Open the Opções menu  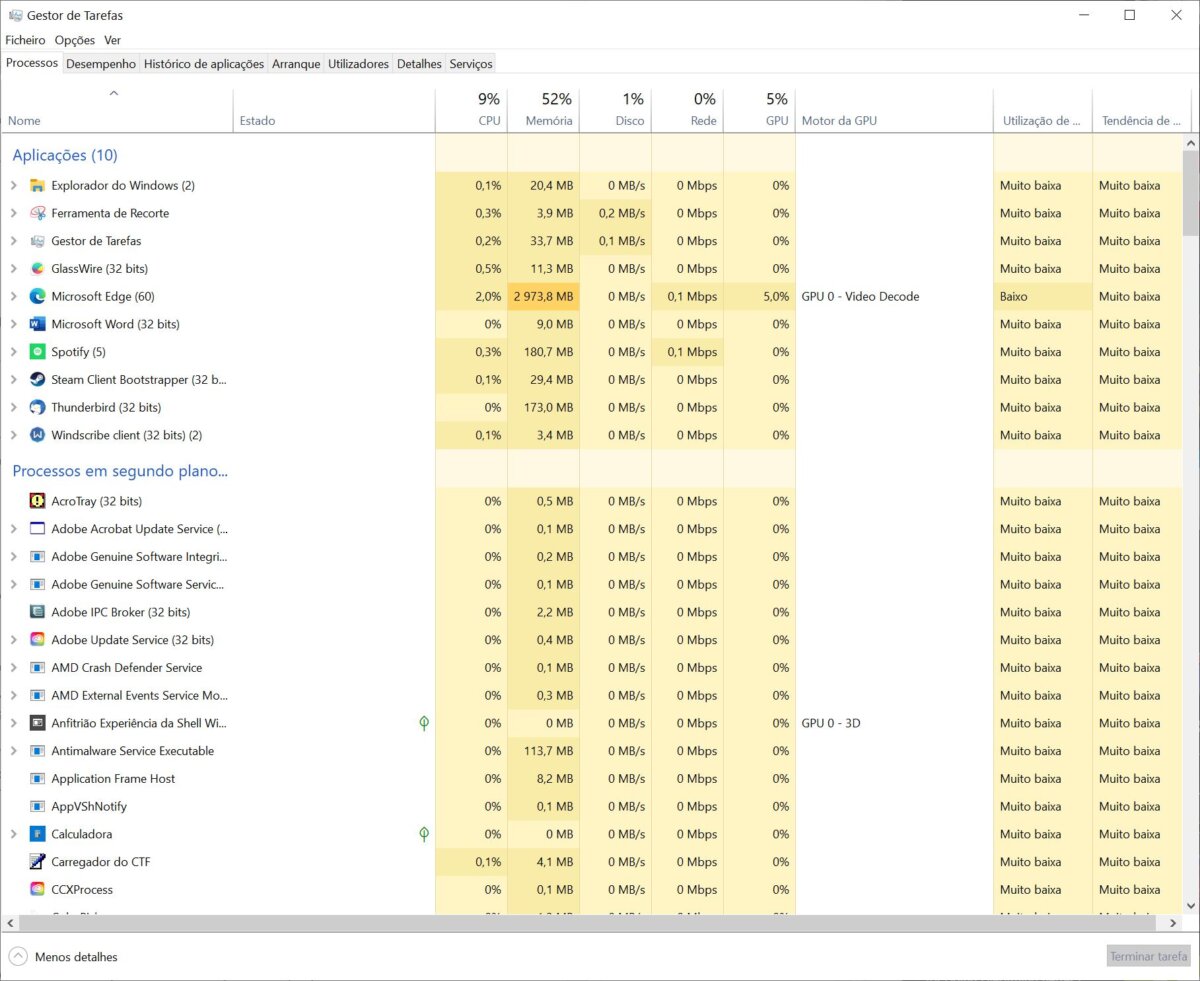75,40
